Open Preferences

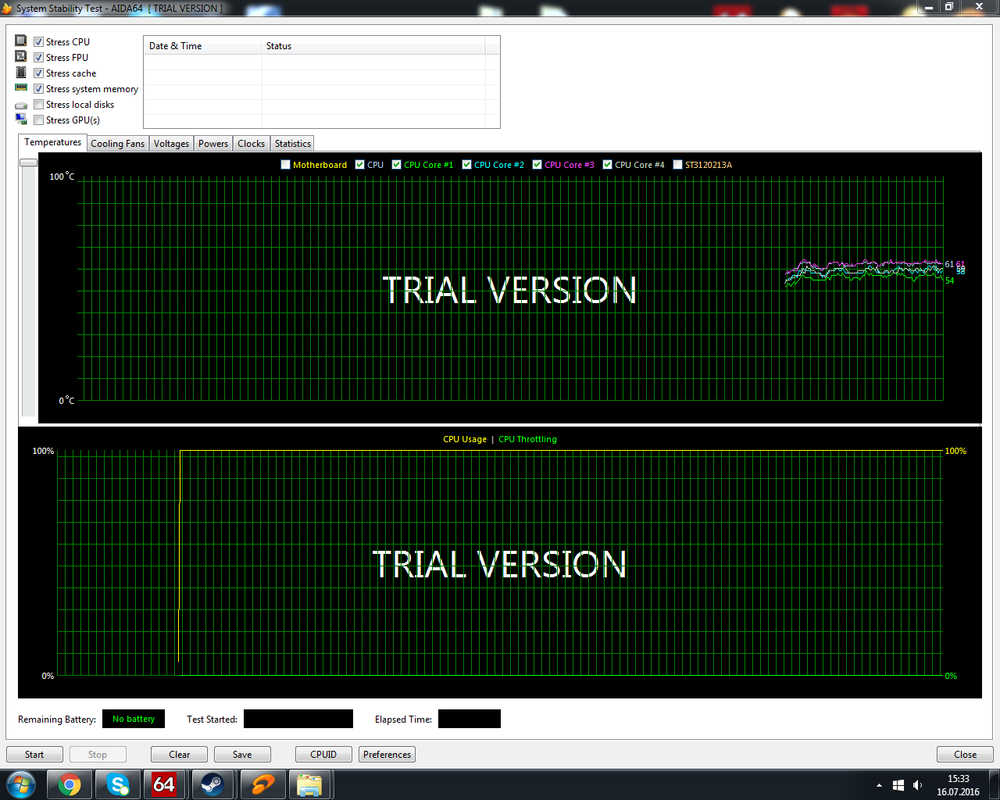click(x=387, y=754)
